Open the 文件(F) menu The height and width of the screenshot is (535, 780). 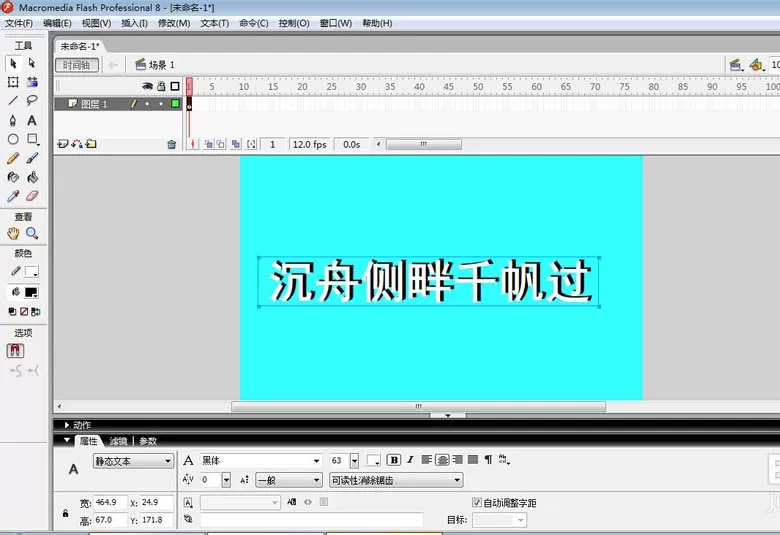point(19,23)
